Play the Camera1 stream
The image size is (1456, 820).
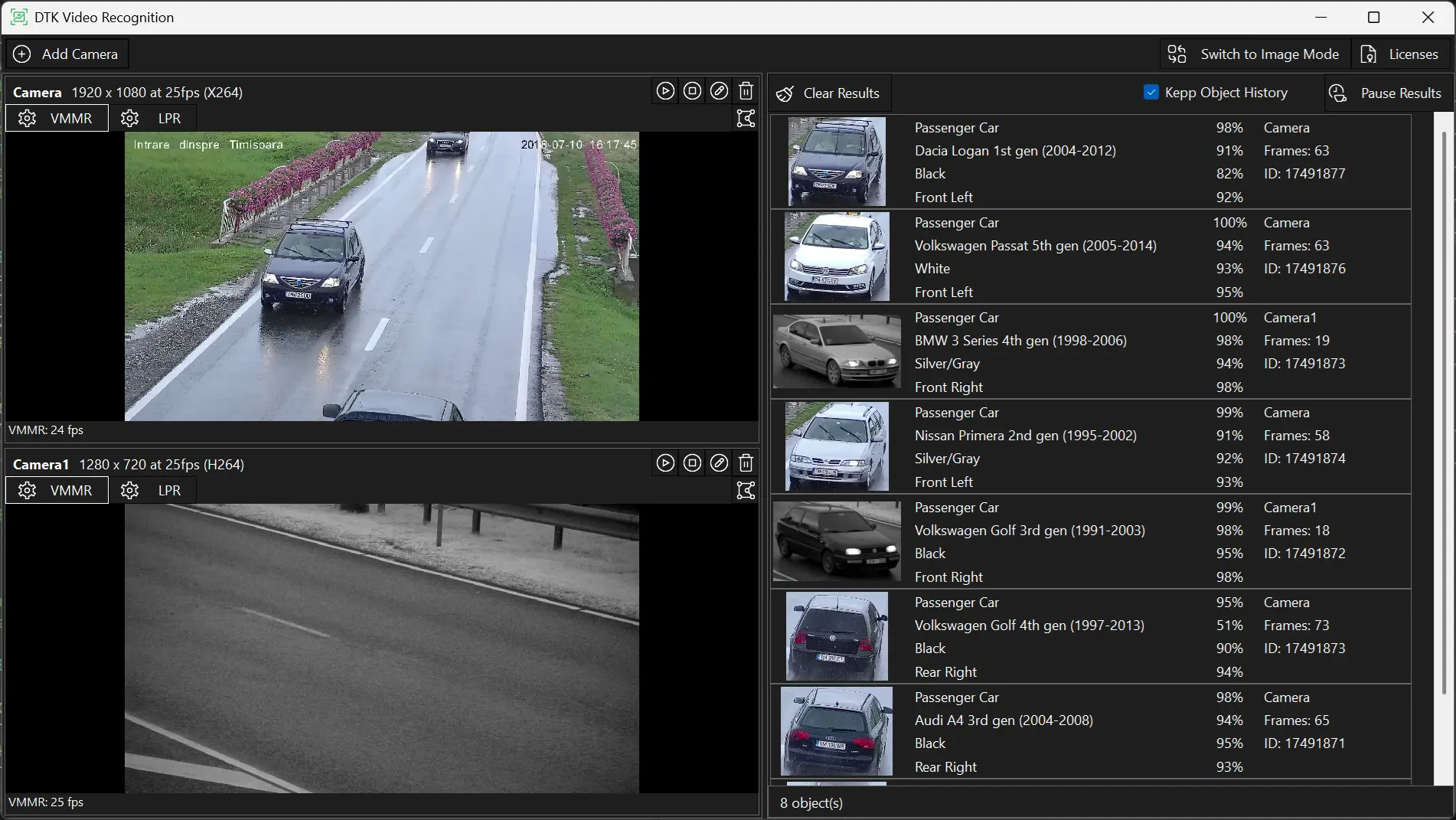(x=665, y=463)
